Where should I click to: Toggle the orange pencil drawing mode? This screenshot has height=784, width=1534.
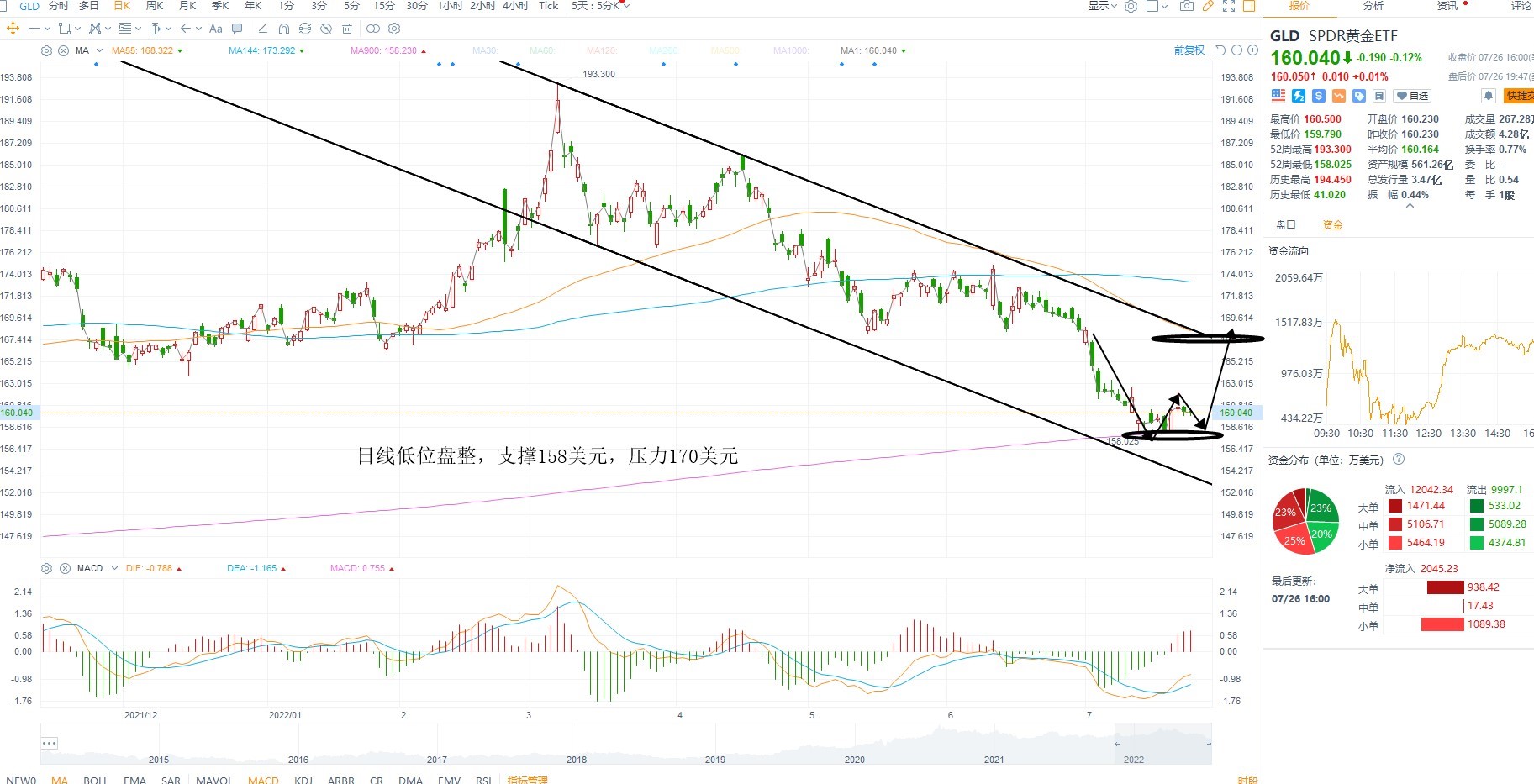(x=1208, y=6)
